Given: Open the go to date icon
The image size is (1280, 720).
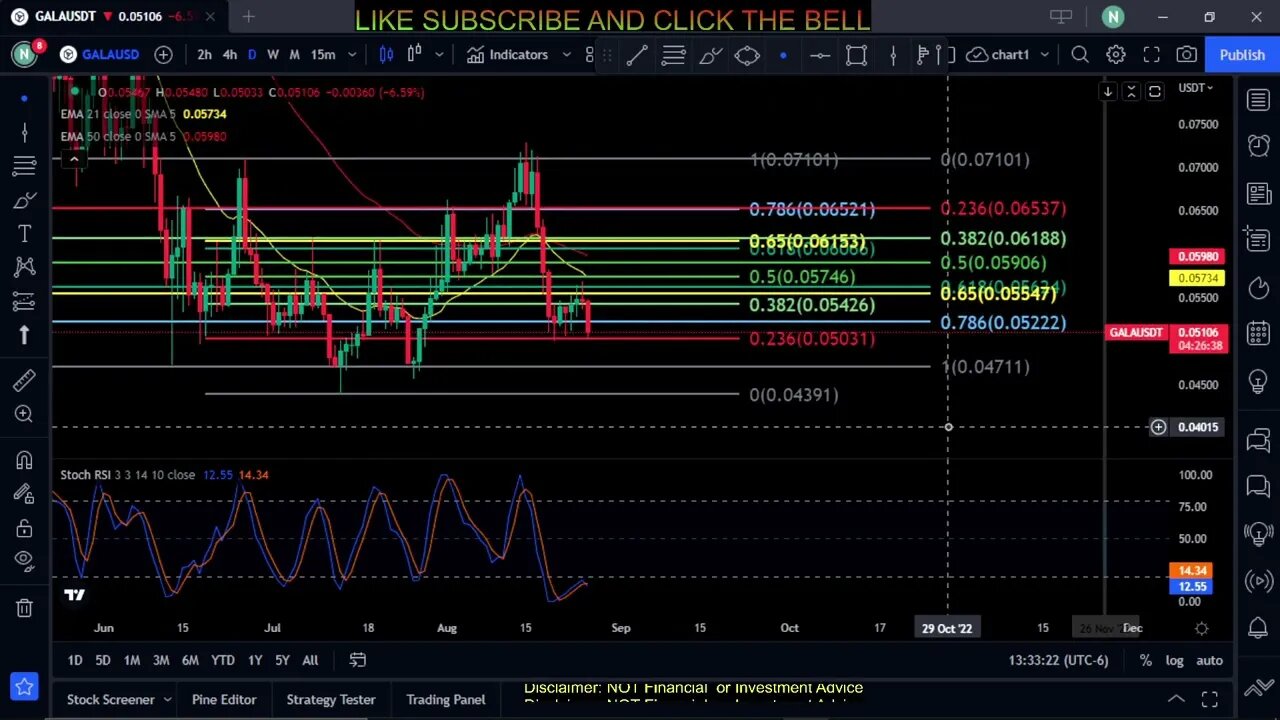Looking at the screenshot, I should tap(358, 660).
